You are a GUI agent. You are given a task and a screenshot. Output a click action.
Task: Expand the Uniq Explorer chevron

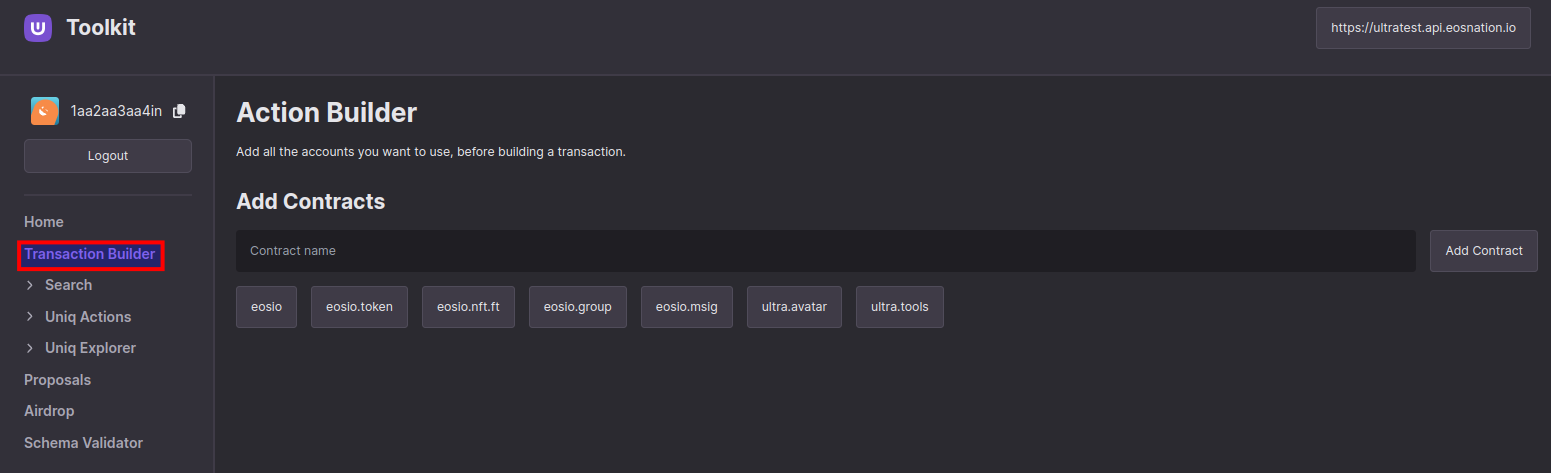pos(30,348)
